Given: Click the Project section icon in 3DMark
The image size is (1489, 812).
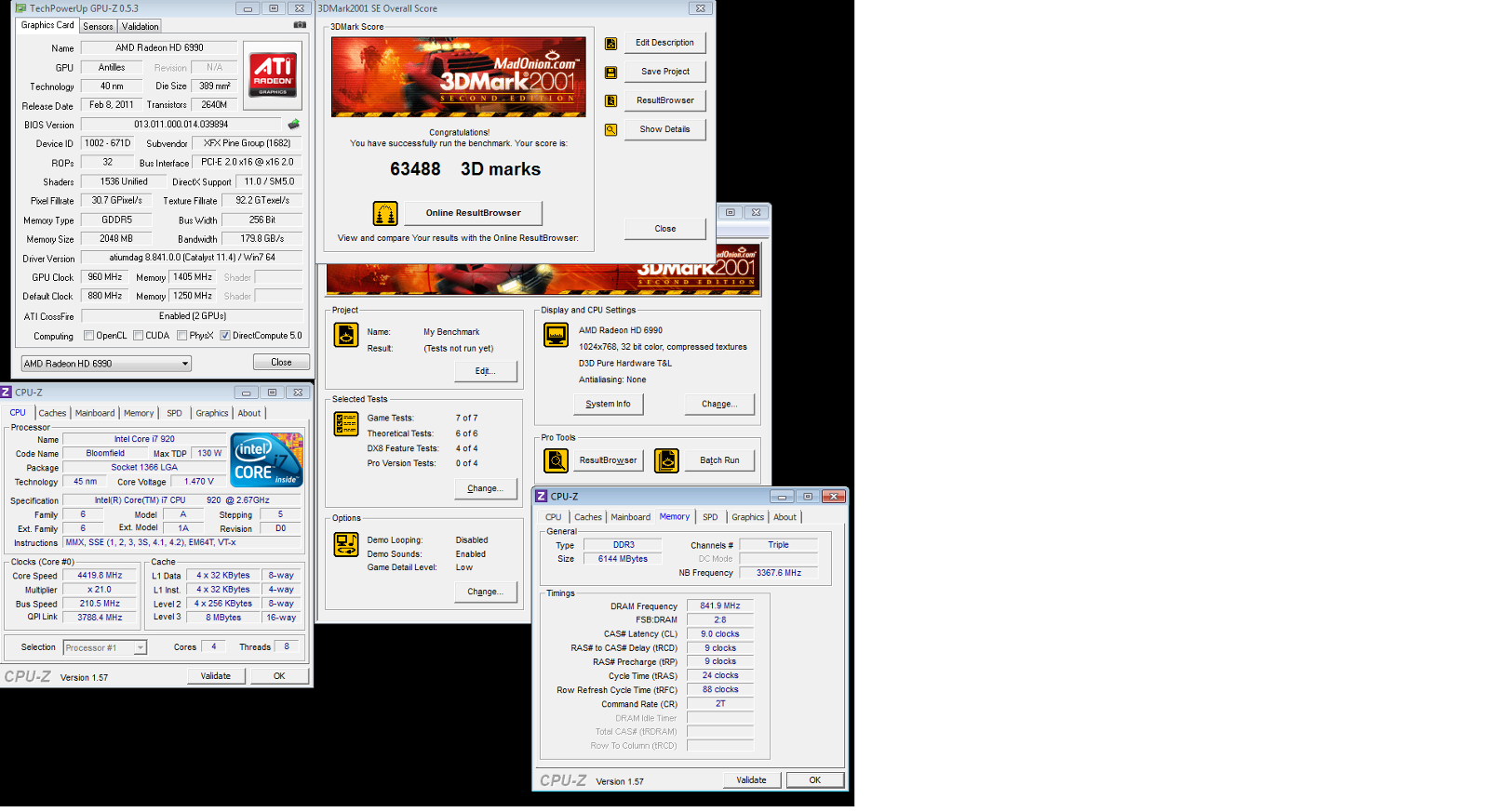Looking at the screenshot, I should click(x=346, y=335).
